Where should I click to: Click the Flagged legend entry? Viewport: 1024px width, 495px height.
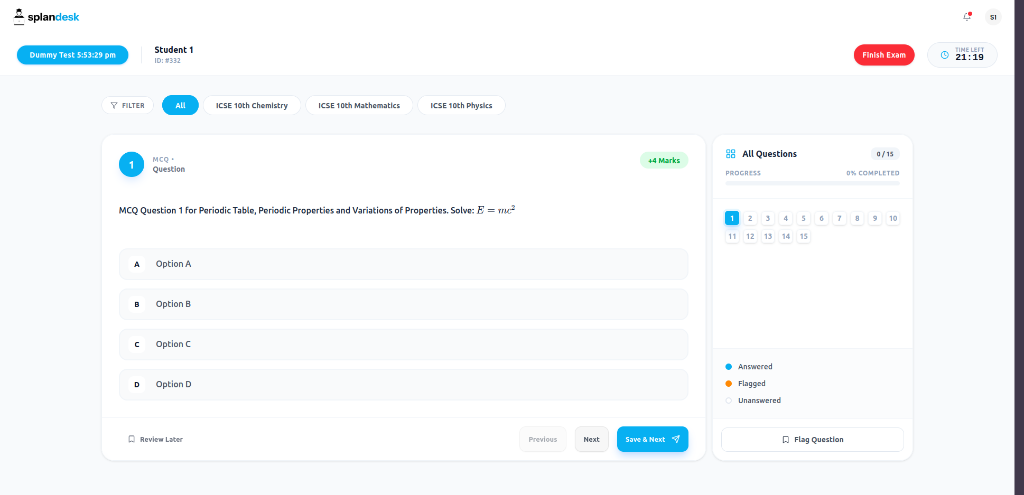(746, 384)
